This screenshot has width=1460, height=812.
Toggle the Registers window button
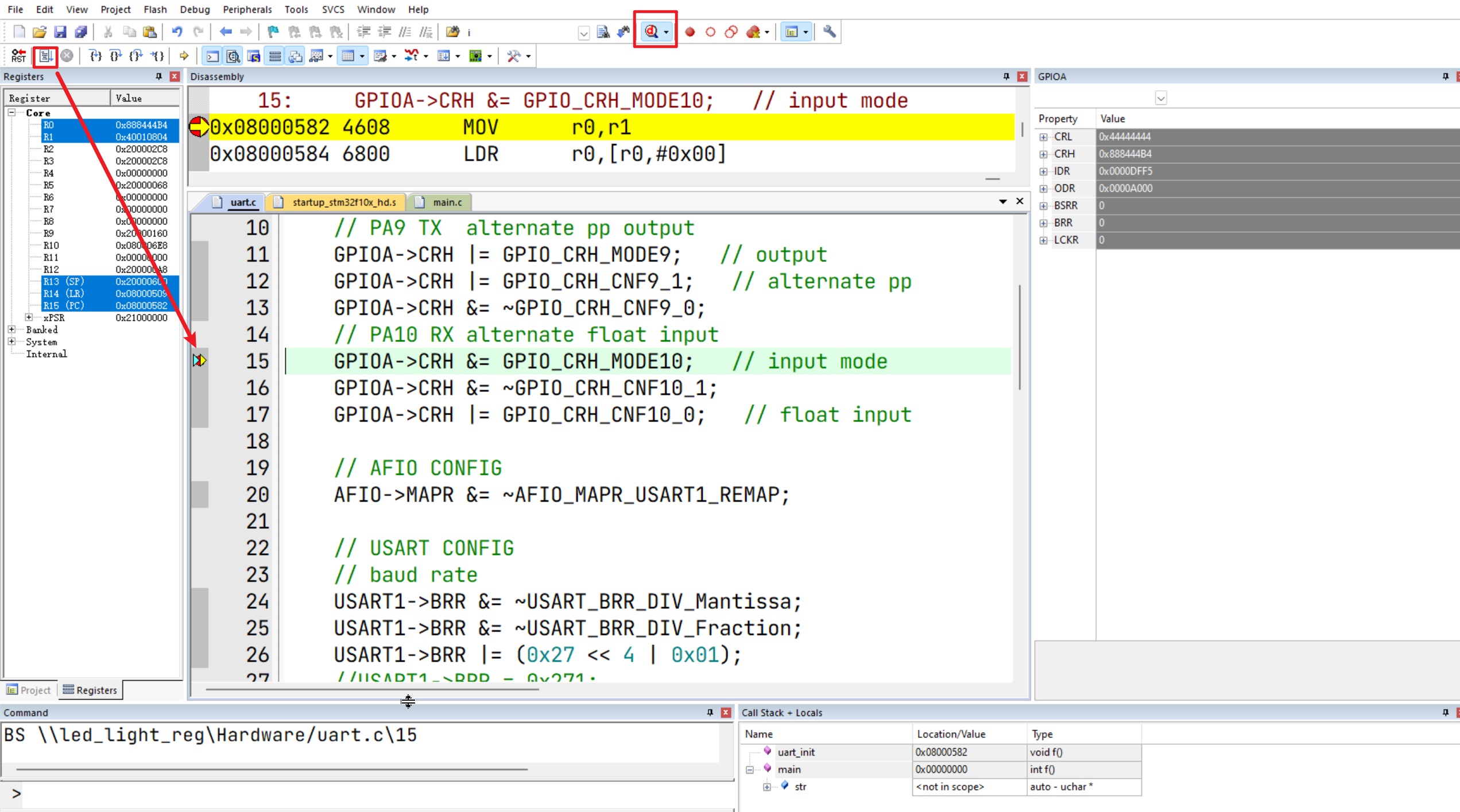(x=275, y=56)
